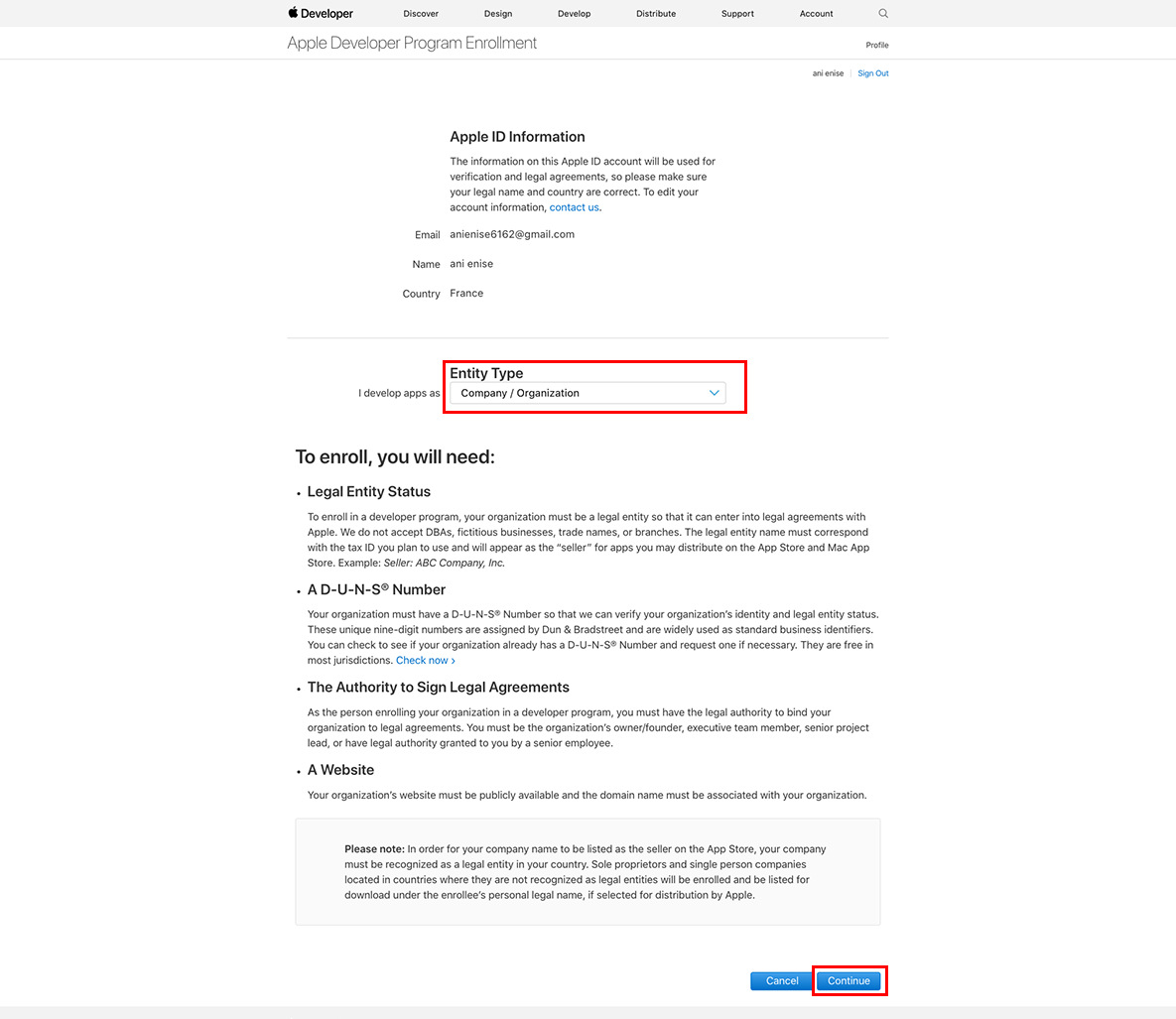Open the Distribute menu
The height and width of the screenshot is (1019, 1176).
click(x=656, y=14)
